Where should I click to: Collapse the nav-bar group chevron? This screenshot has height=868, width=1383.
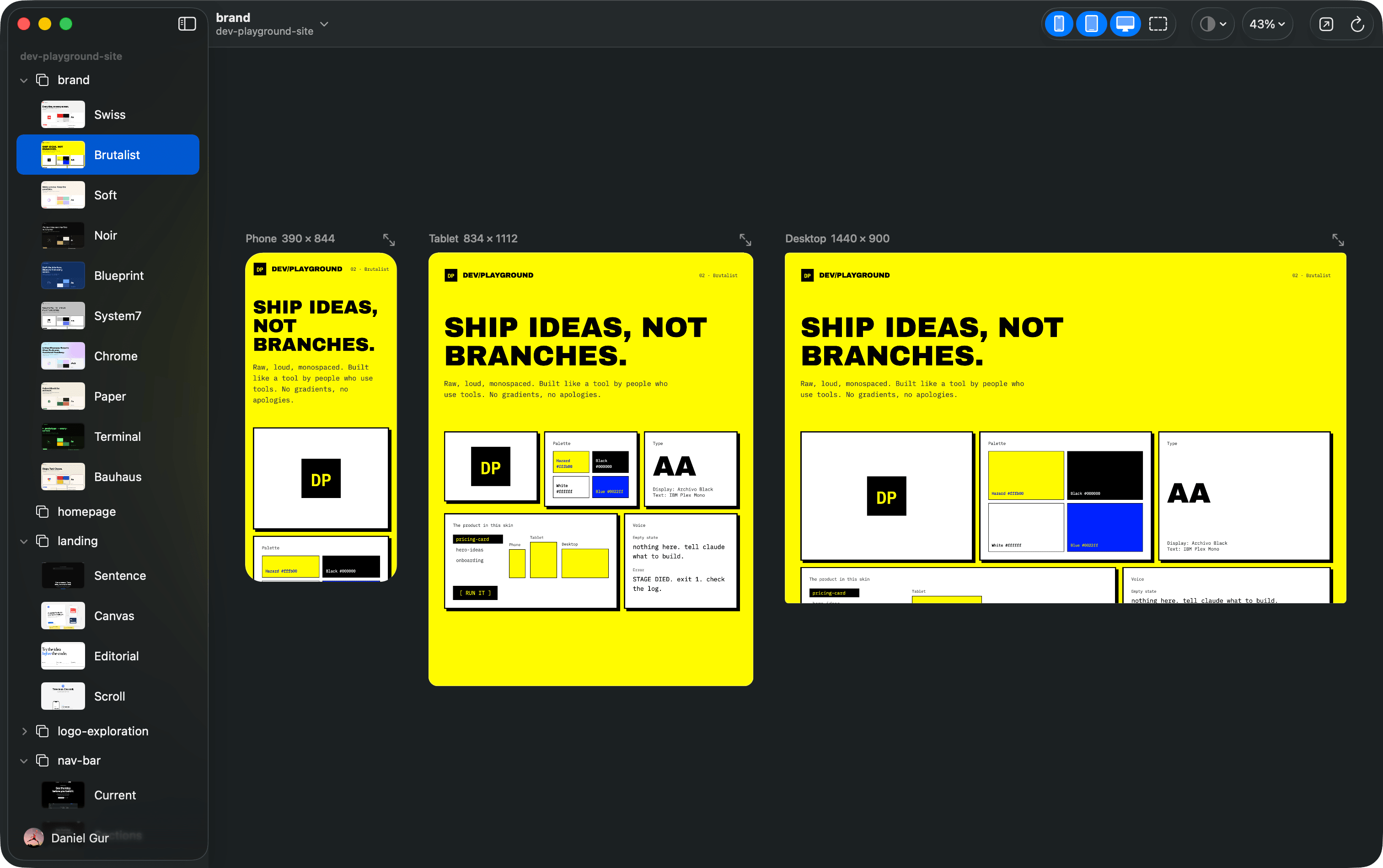click(23, 761)
